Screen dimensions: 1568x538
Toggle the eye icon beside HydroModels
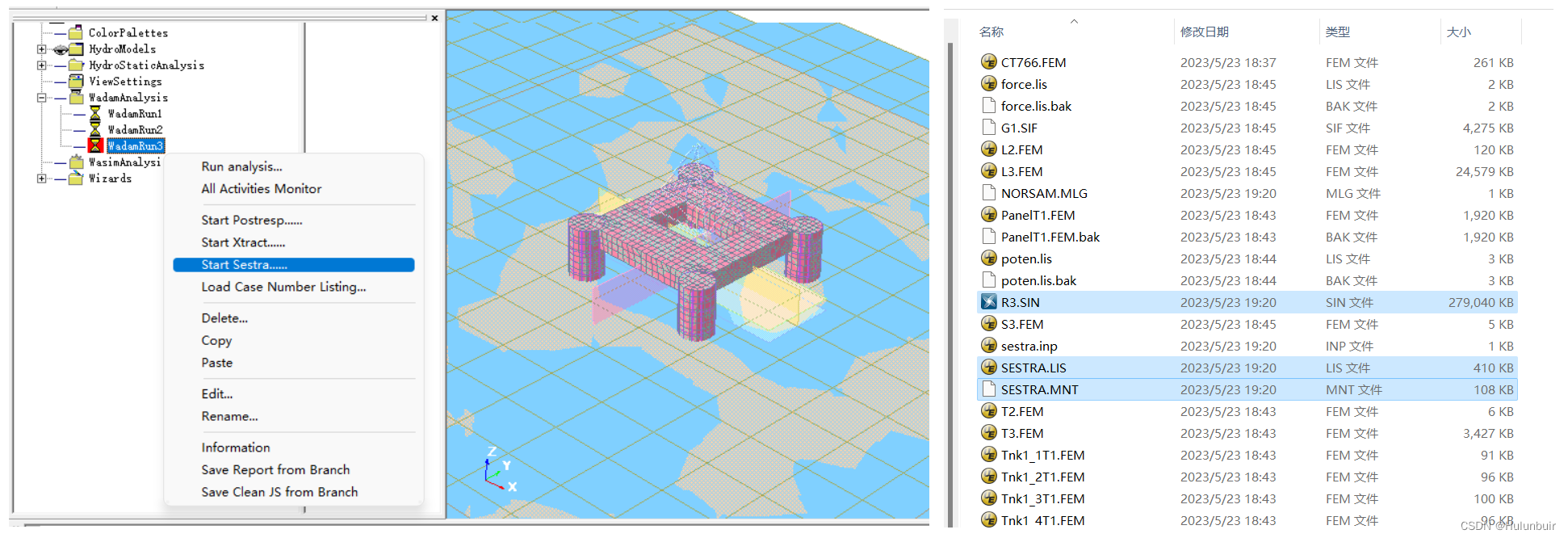coord(60,49)
